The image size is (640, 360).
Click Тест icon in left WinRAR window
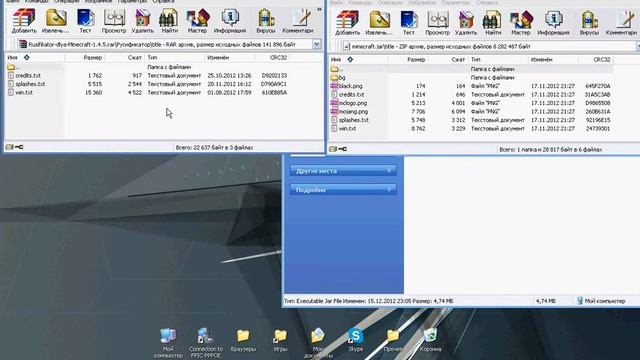coord(85,20)
